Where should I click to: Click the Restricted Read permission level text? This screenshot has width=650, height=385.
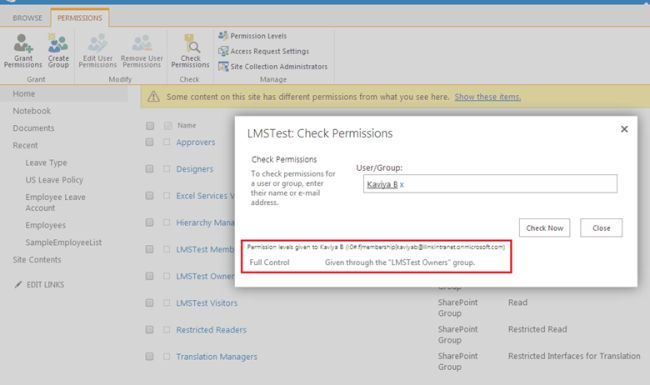click(x=537, y=329)
